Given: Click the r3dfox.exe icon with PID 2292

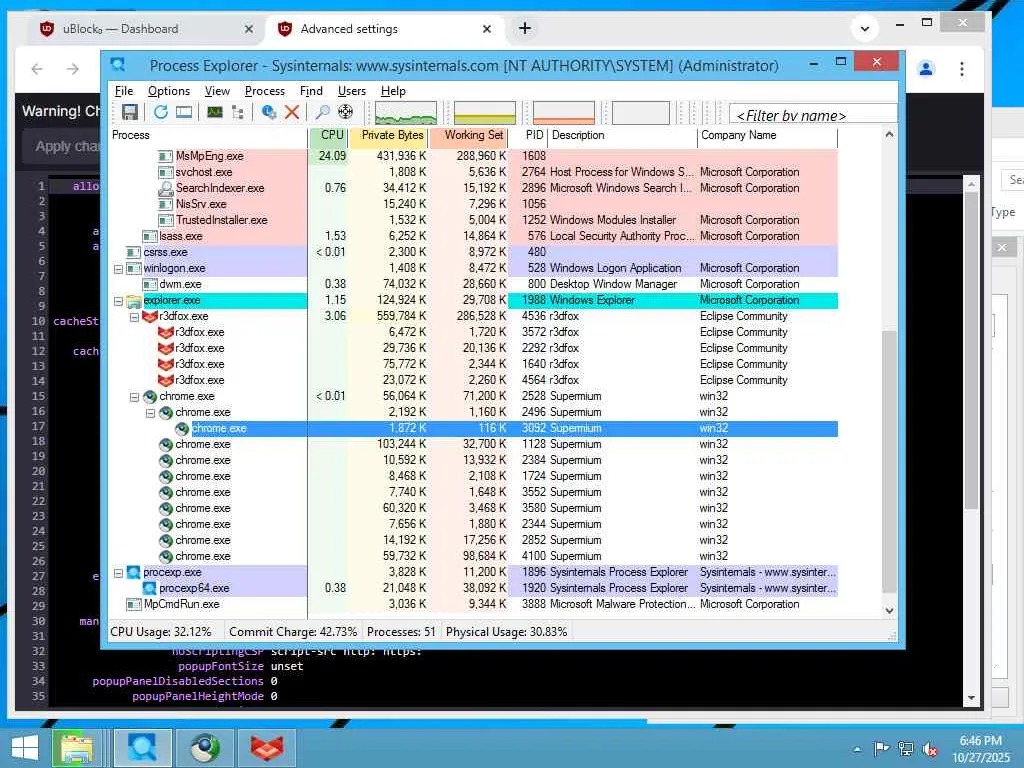Looking at the screenshot, I should tap(166, 348).
